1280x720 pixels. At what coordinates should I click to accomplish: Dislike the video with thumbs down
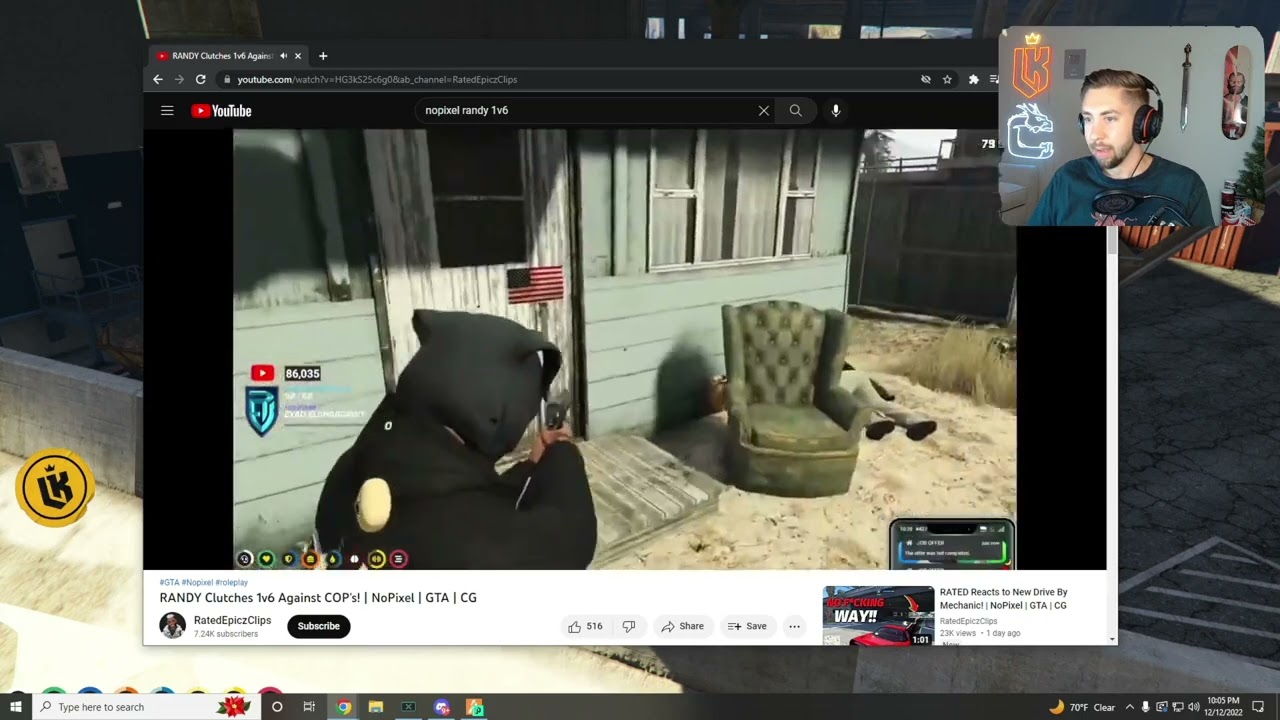(x=629, y=626)
